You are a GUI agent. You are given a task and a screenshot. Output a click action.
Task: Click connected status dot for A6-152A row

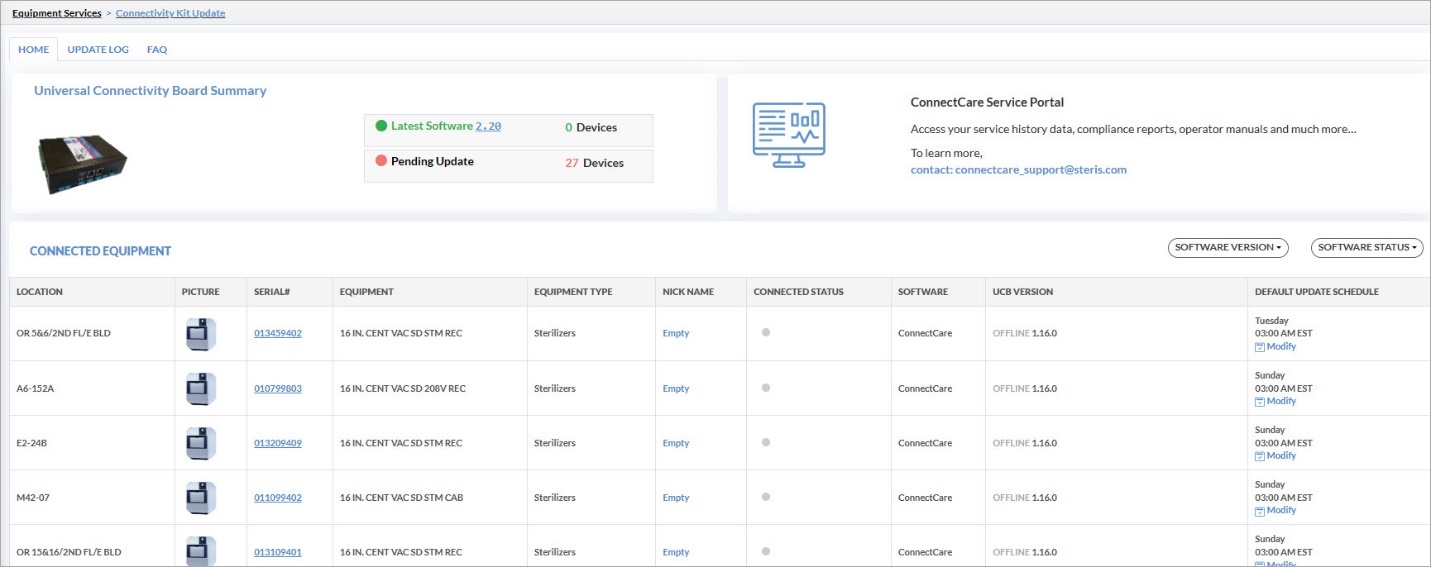766,387
